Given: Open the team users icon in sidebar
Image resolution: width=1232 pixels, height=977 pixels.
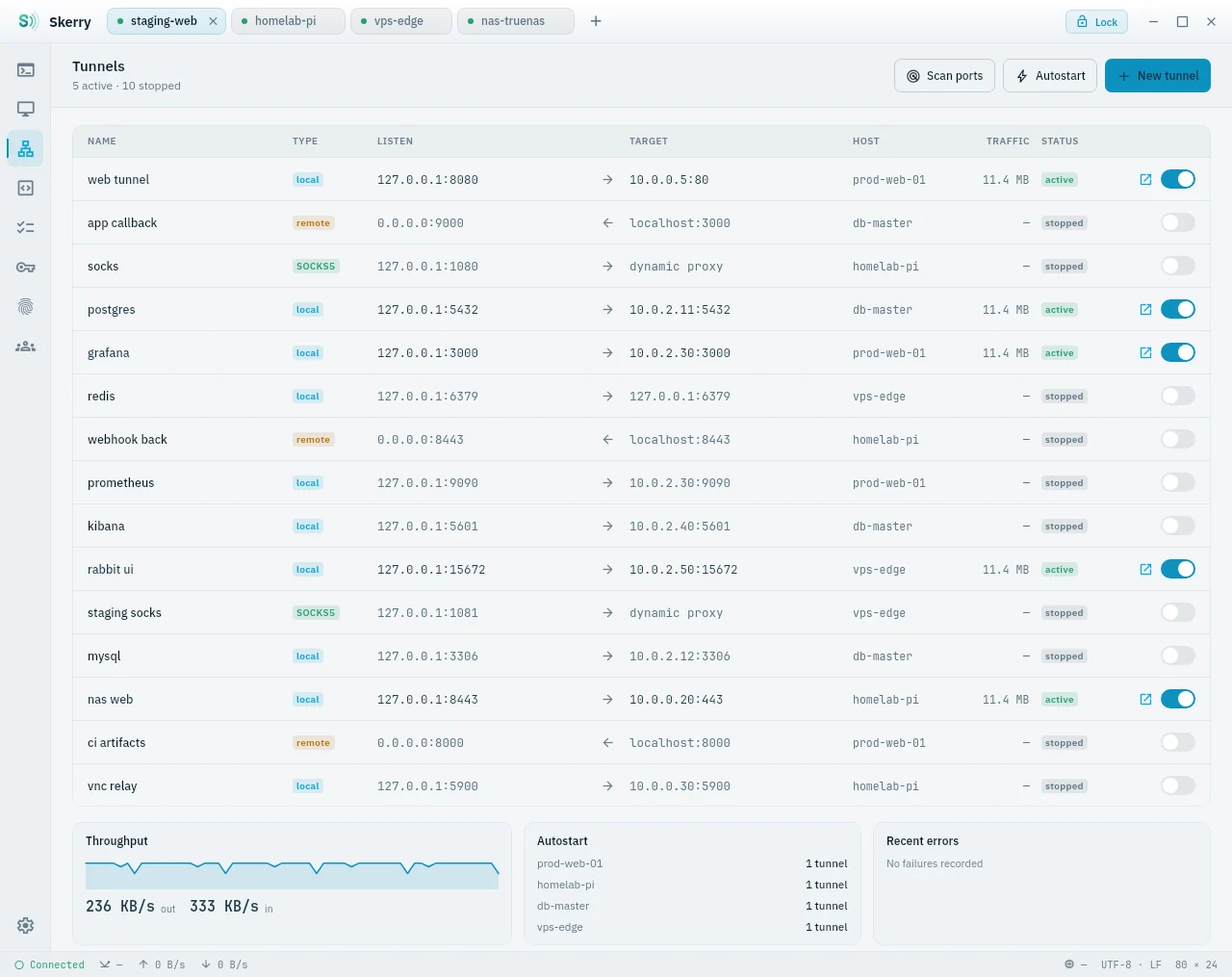Looking at the screenshot, I should pos(26,346).
